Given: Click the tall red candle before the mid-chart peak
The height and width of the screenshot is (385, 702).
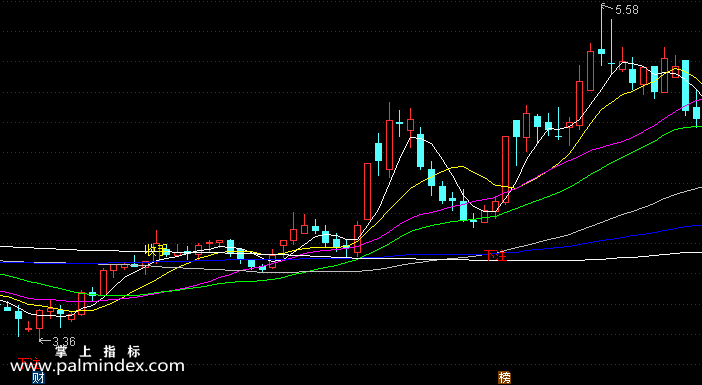Looking at the screenshot, I should [x=368, y=192].
